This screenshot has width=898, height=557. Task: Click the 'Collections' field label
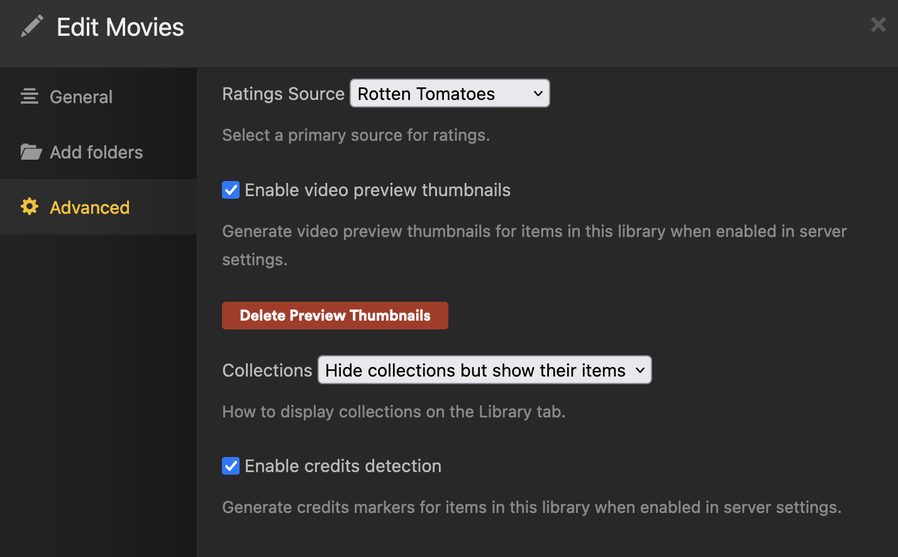click(x=267, y=370)
